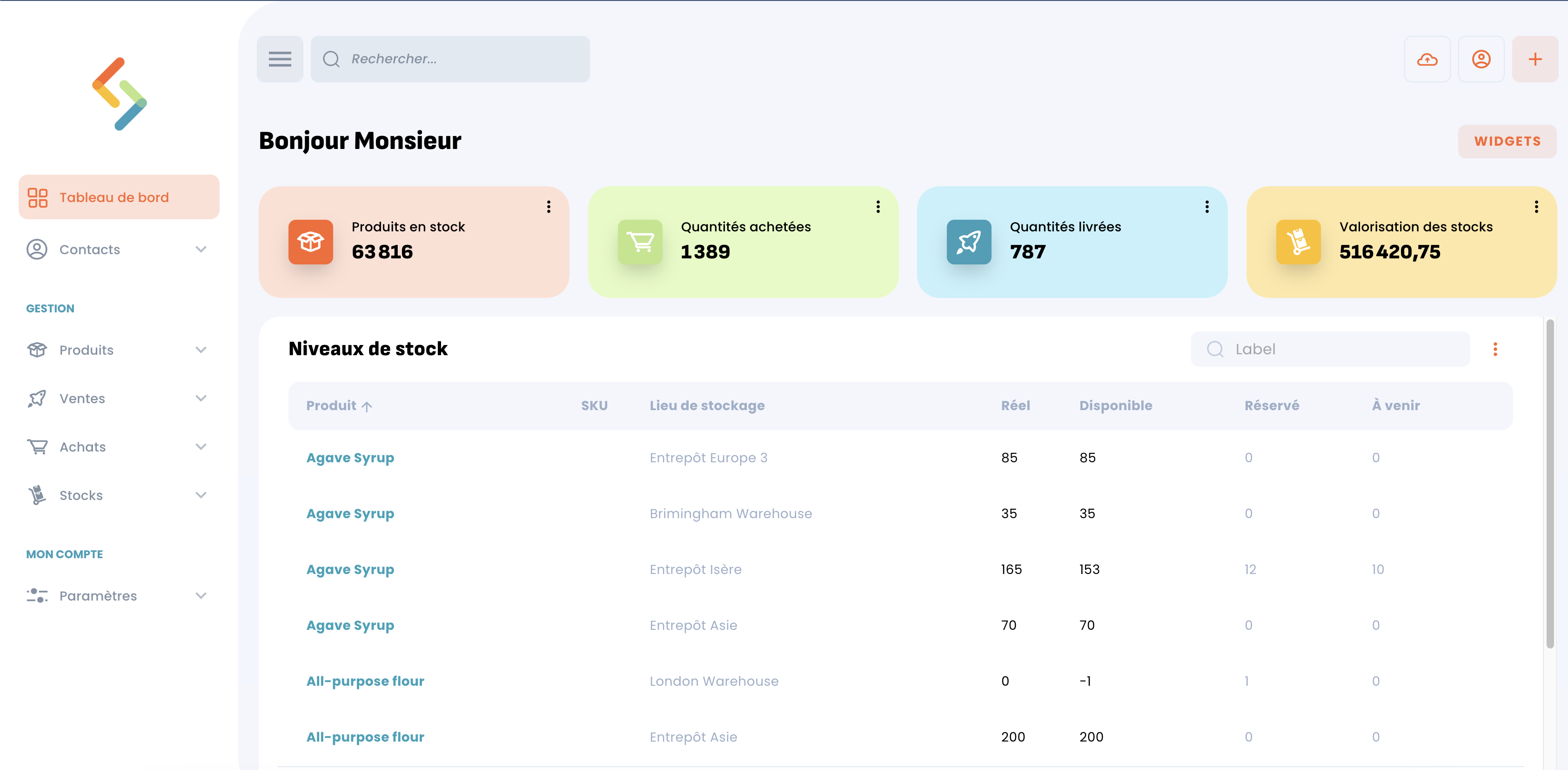This screenshot has height=770, width=1568.
Task: Click the search magnifier icon in the top bar
Action: coord(331,59)
